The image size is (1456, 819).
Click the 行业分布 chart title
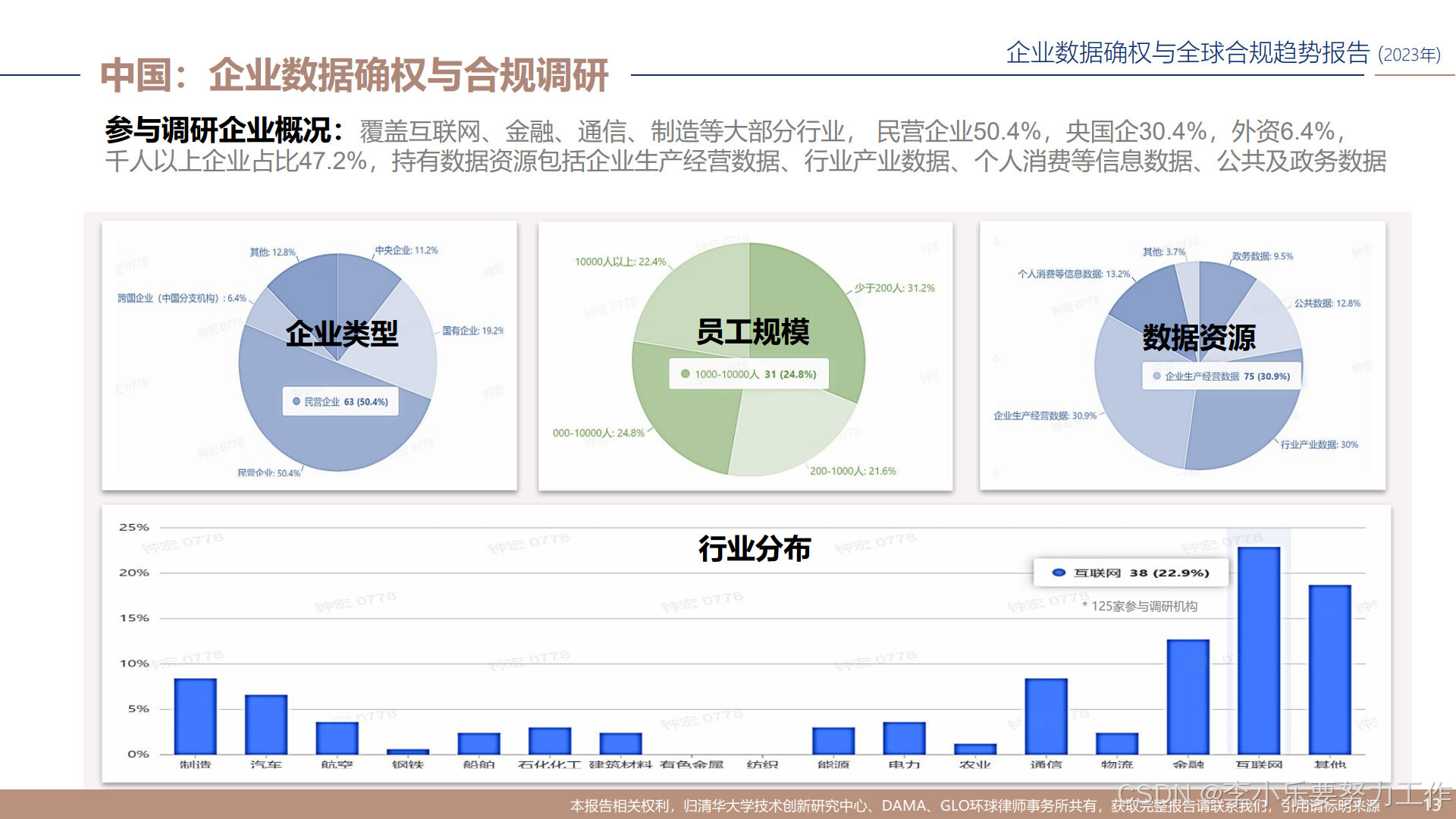[754, 548]
